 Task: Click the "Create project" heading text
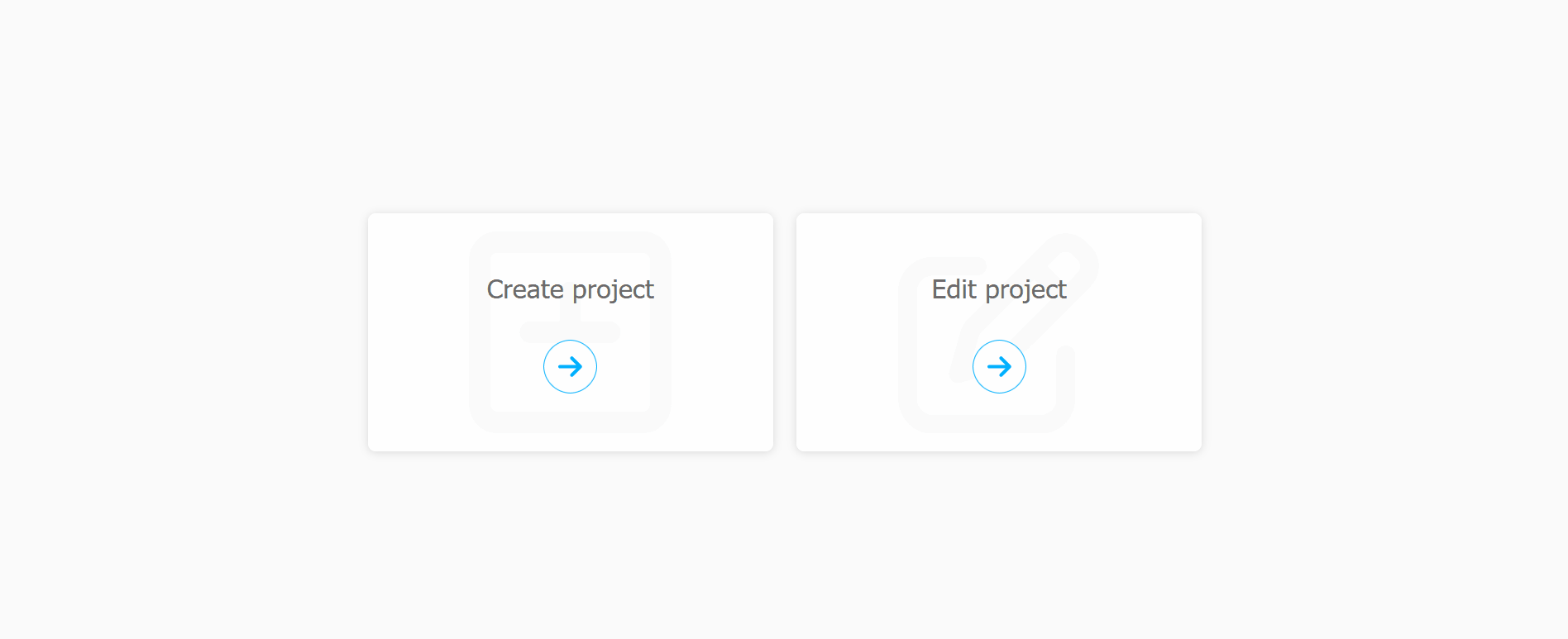[x=570, y=289]
